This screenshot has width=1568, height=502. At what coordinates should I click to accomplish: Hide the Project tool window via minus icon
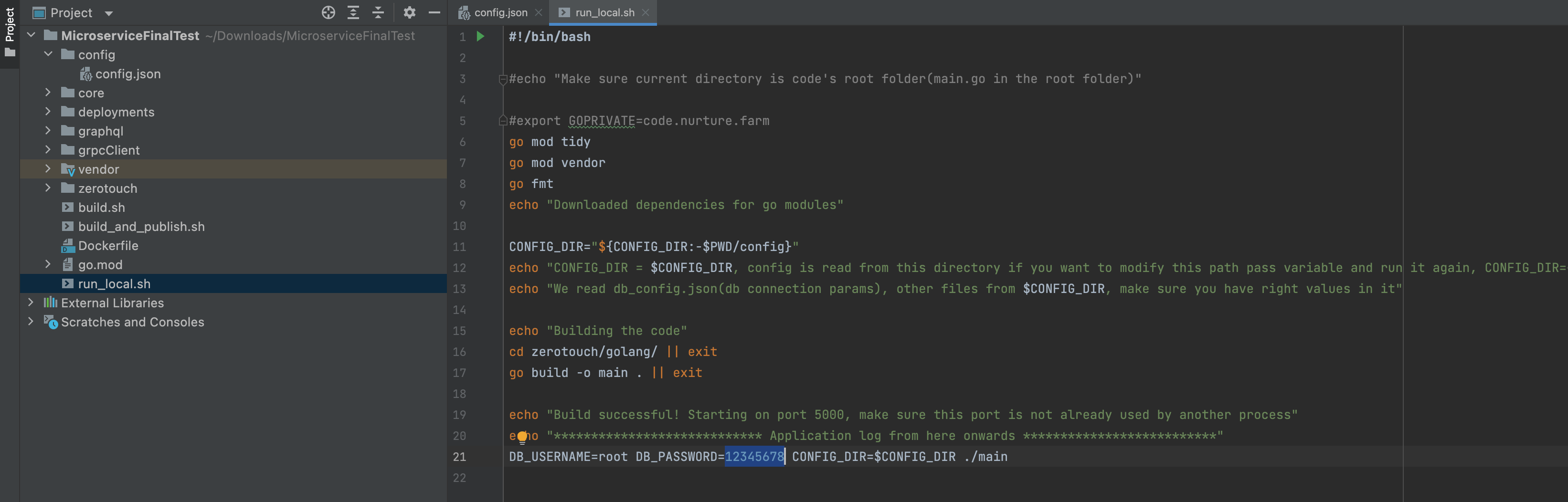[x=434, y=12]
